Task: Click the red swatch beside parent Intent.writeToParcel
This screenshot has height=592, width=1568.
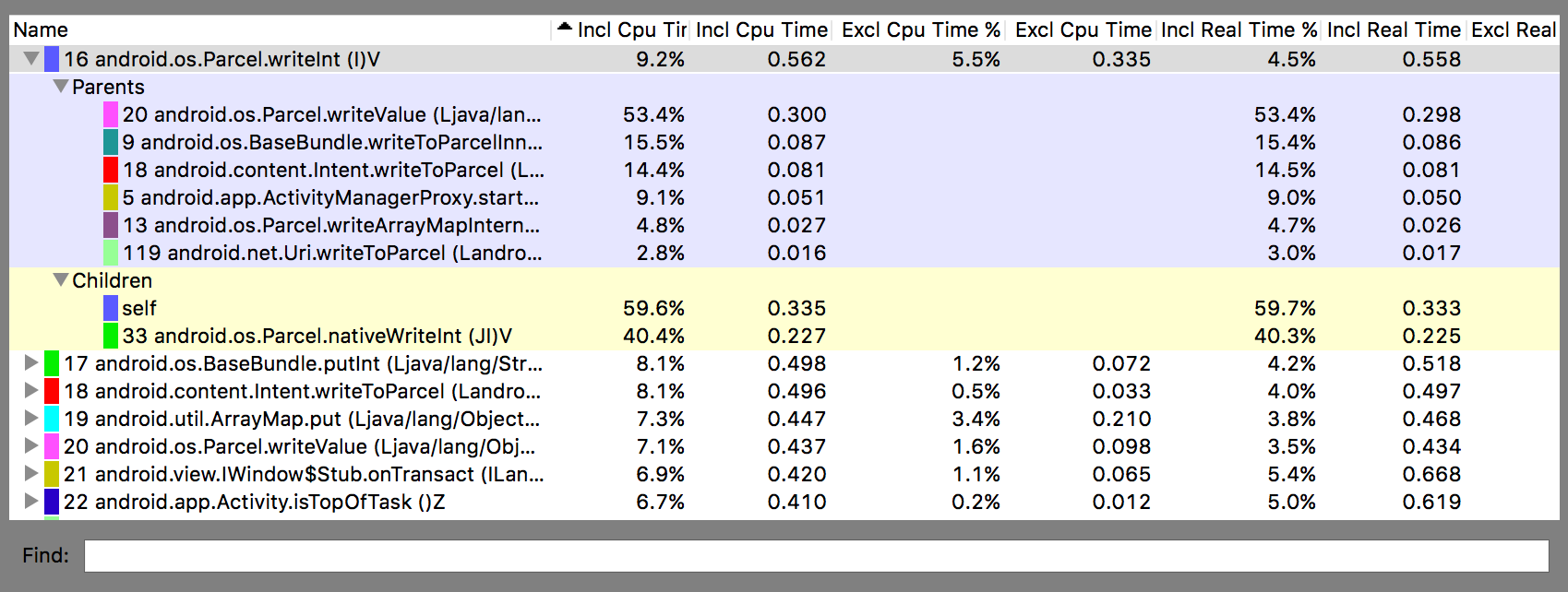Action: [111, 170]
